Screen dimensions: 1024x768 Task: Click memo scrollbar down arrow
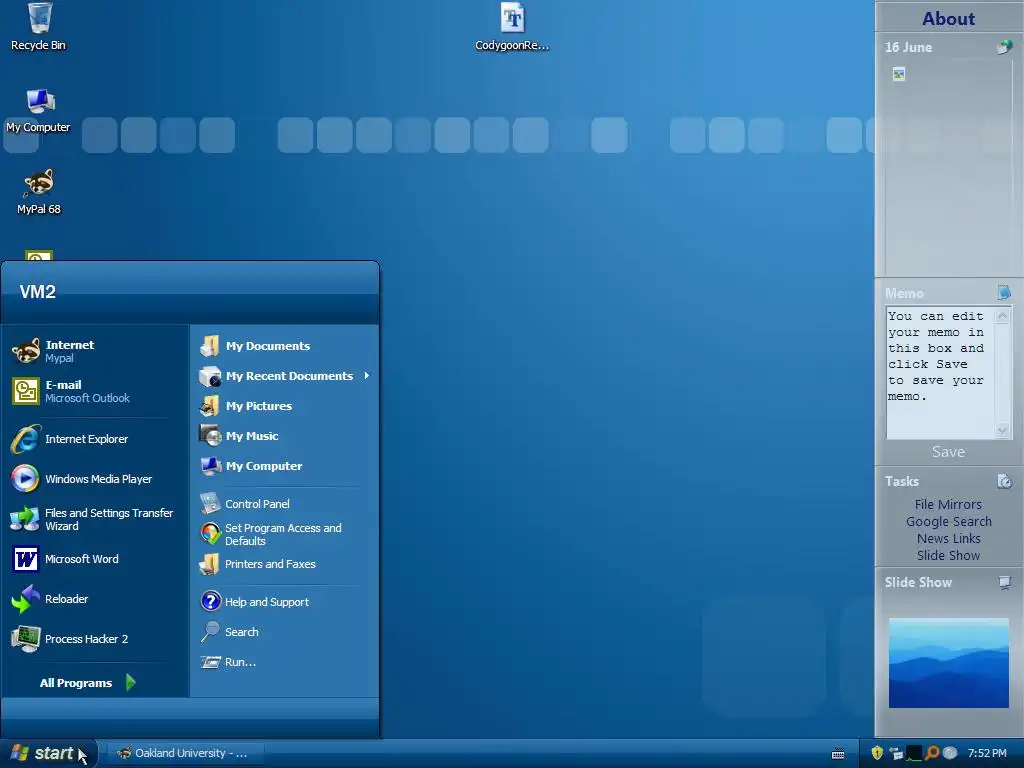1002,430
